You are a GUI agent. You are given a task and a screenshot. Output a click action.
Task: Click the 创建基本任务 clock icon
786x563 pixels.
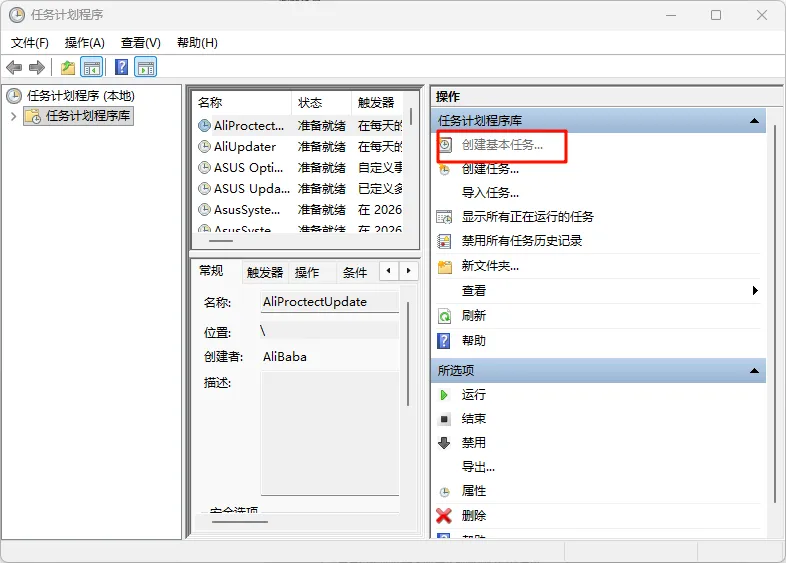coord(445,145)
